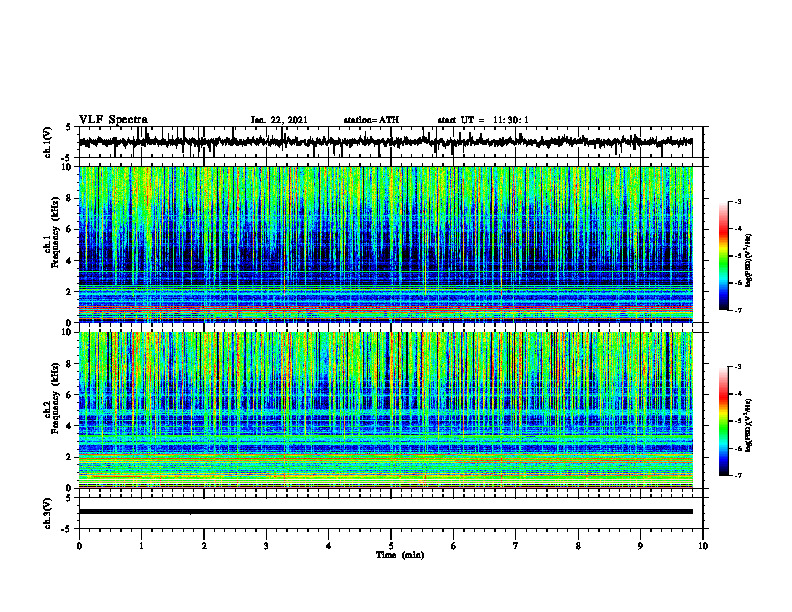Click the "2" kHz tick of ch.2 spectrogram
The height and width of the screenshot is (612, 792).
pos(70,457)
